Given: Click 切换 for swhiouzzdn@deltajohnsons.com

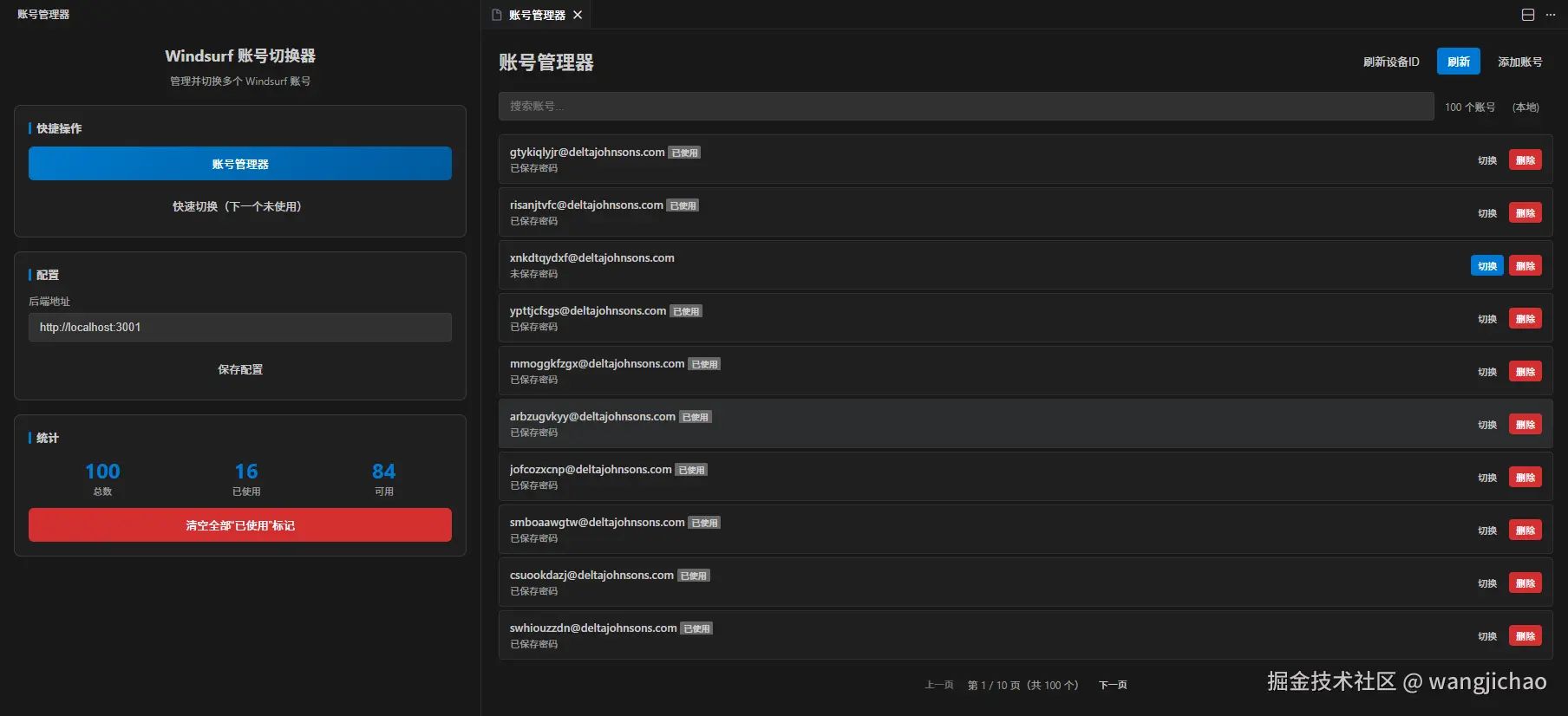Looking at the screenshot, I should [1487, 636].
